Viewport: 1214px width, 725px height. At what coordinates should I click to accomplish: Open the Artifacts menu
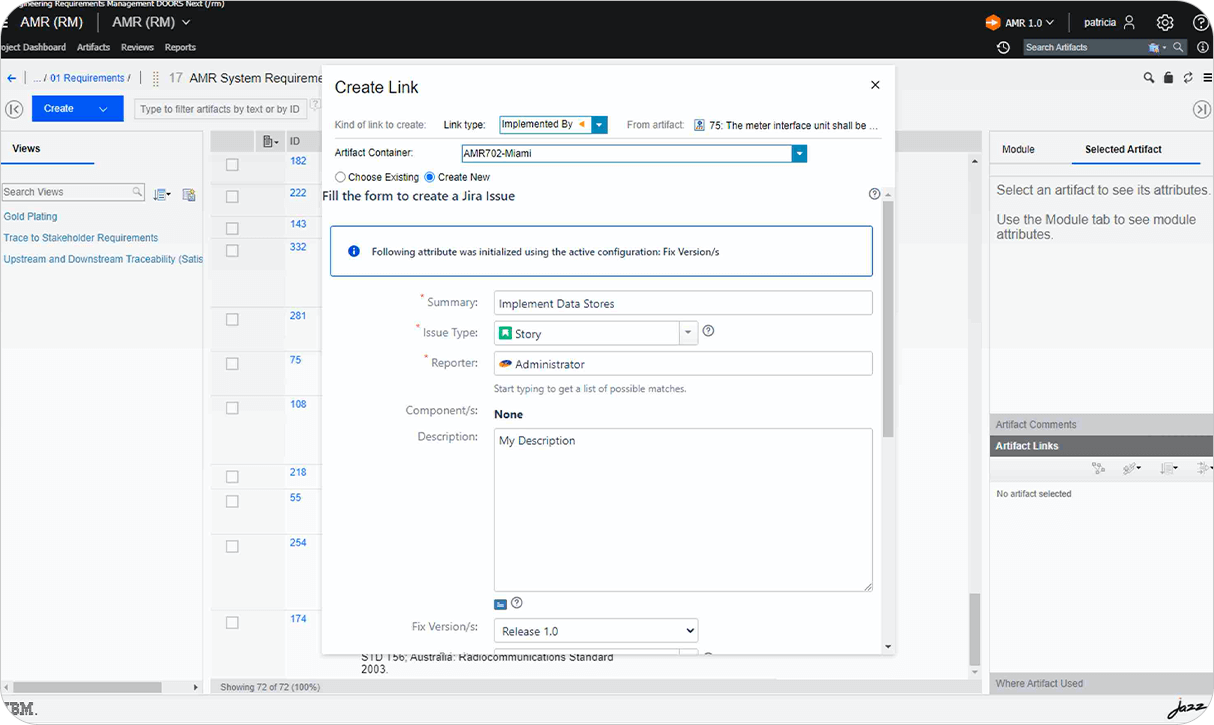94,47
